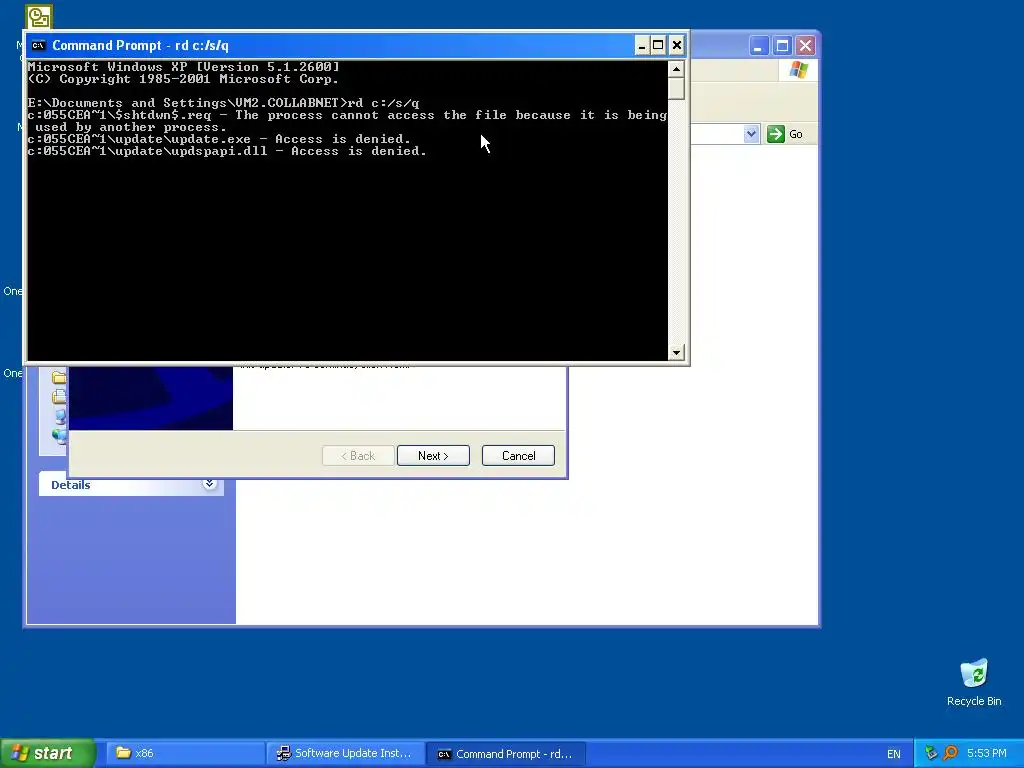Click the Go label in the Explorer address bar
Image resolution: width=1024 pixels, height=768 pixels.
point(795,134)
